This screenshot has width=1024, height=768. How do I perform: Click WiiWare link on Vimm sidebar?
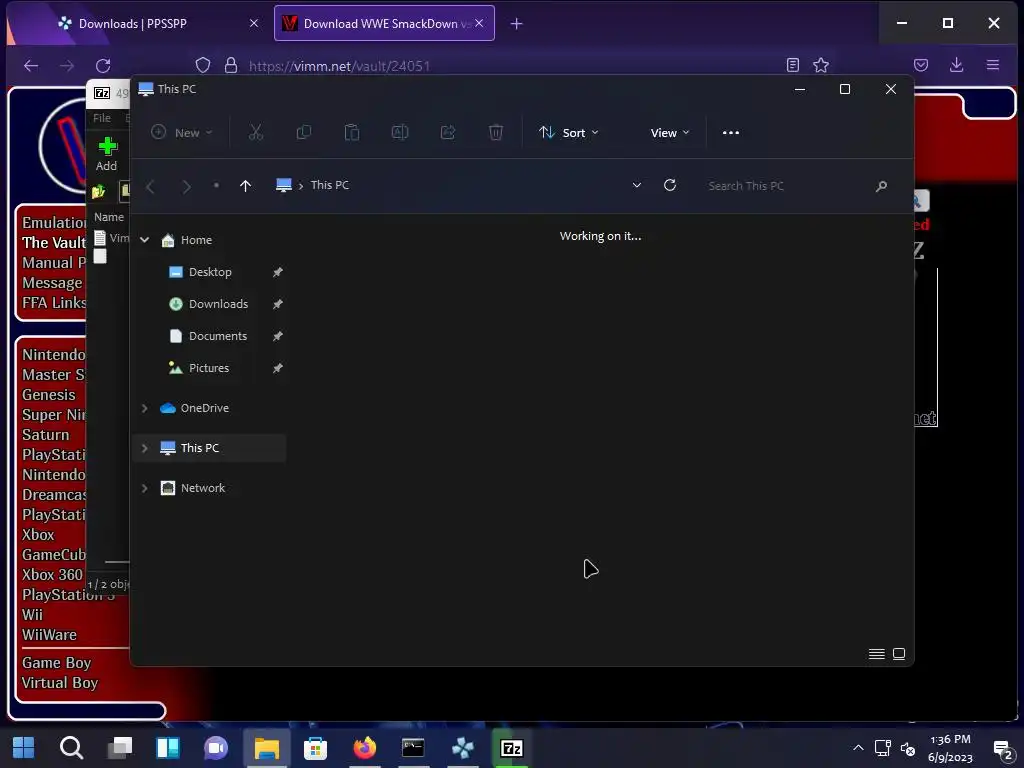49,634
